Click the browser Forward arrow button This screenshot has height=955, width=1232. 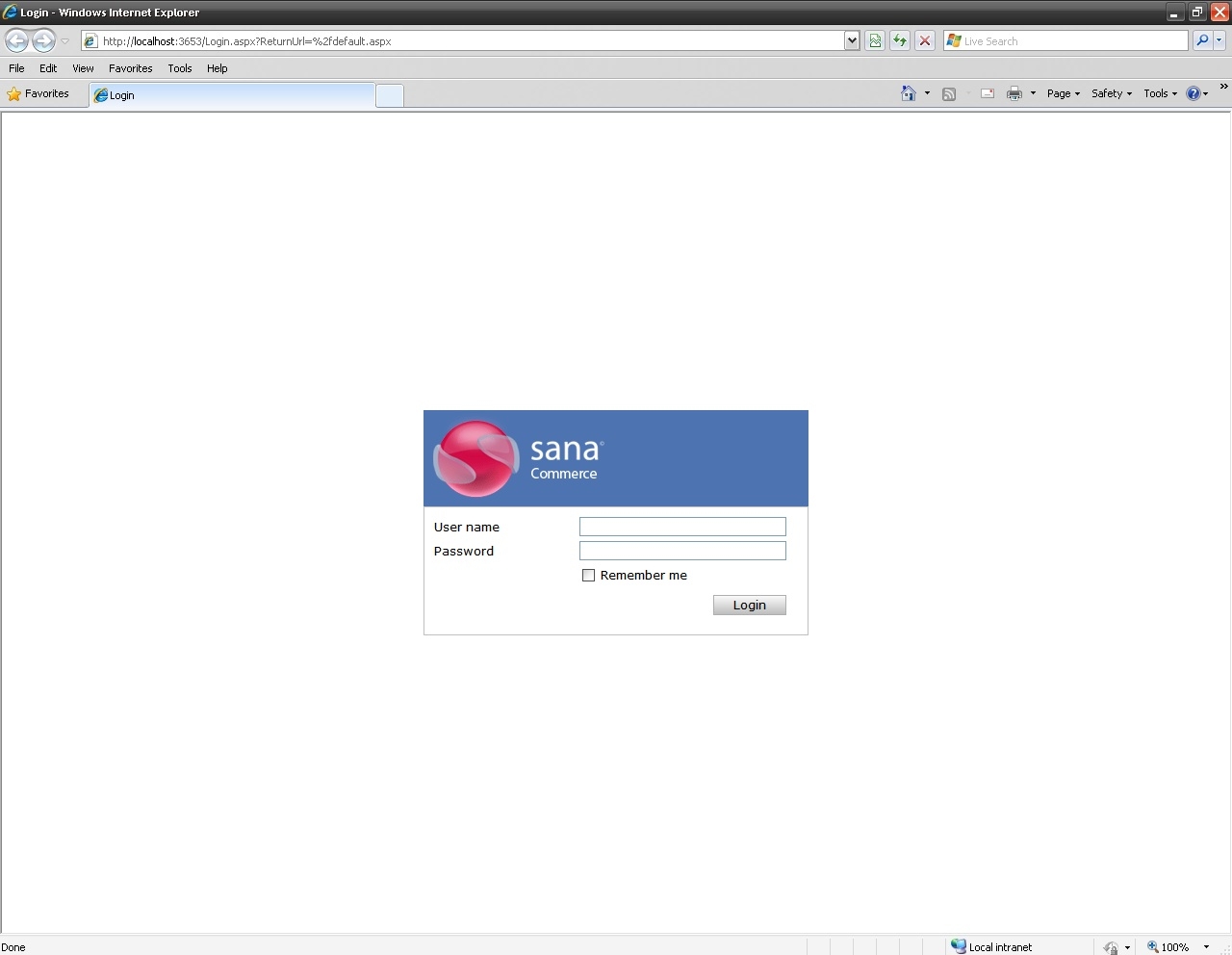point(44,40)
